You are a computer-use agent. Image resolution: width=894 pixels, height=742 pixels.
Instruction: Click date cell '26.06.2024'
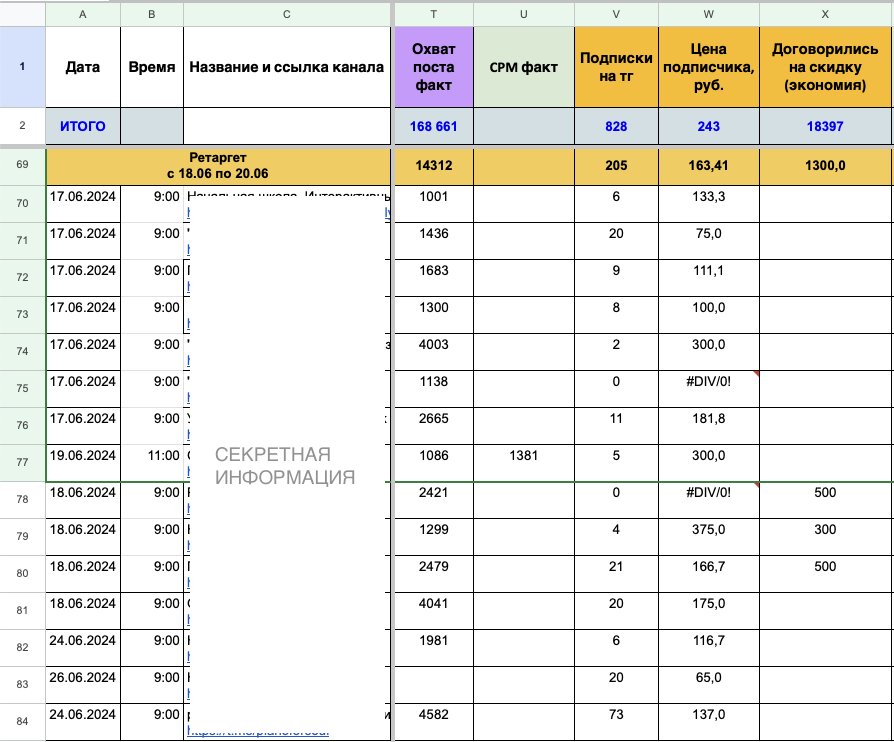click(x=83, y=685)
